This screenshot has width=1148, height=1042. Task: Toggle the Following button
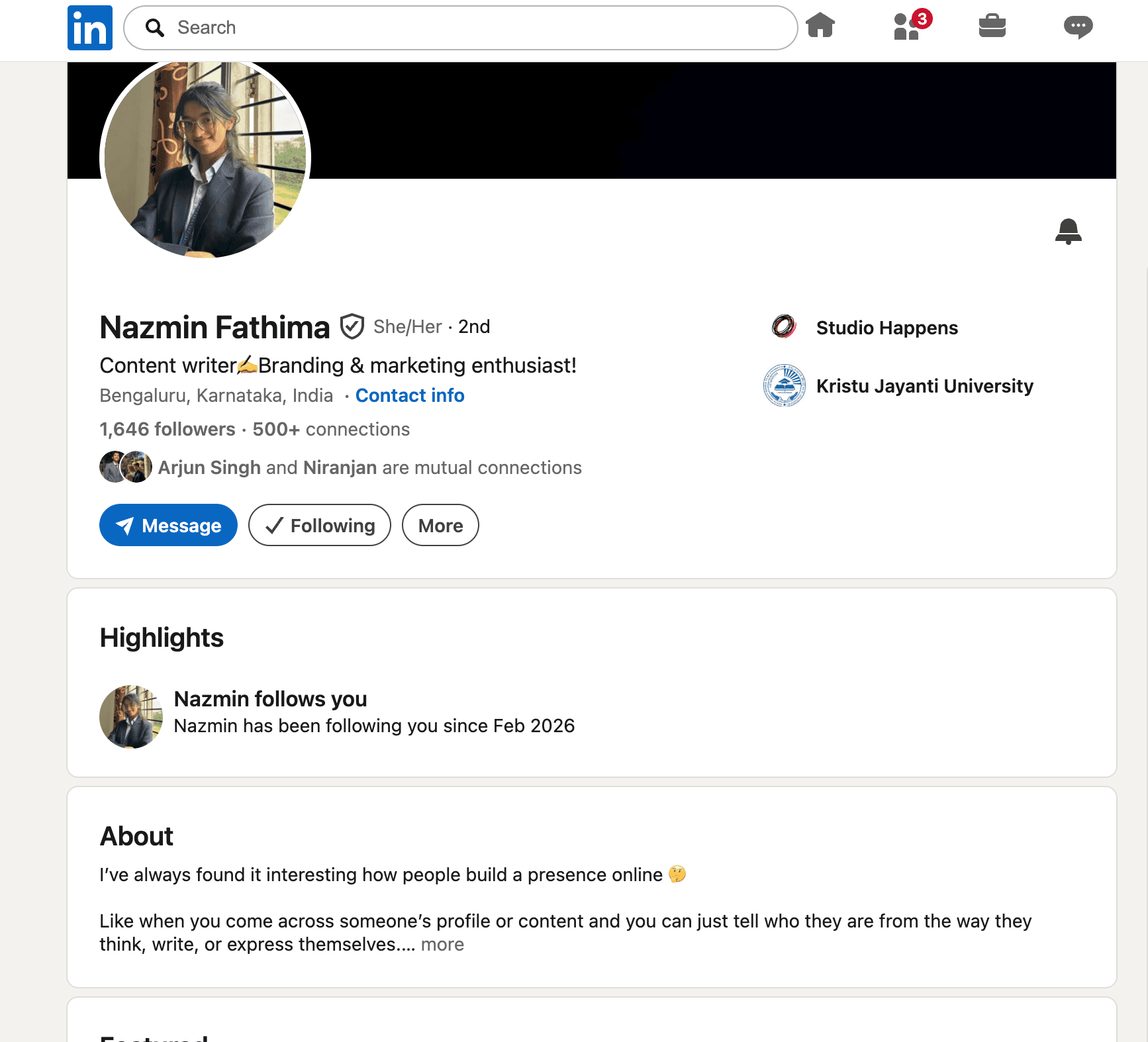click(320, 525)
